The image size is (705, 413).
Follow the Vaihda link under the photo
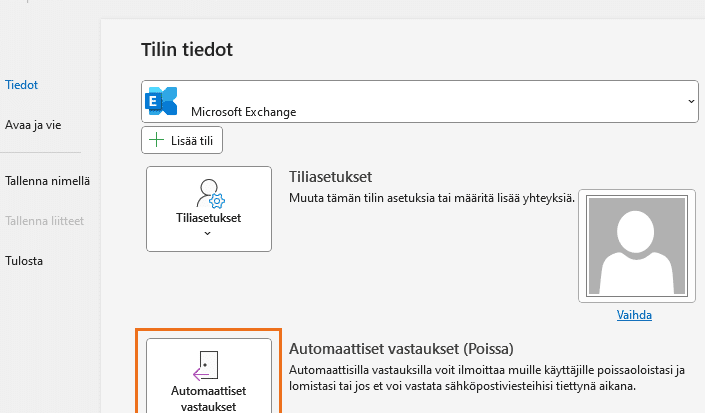tap(634, 315)
